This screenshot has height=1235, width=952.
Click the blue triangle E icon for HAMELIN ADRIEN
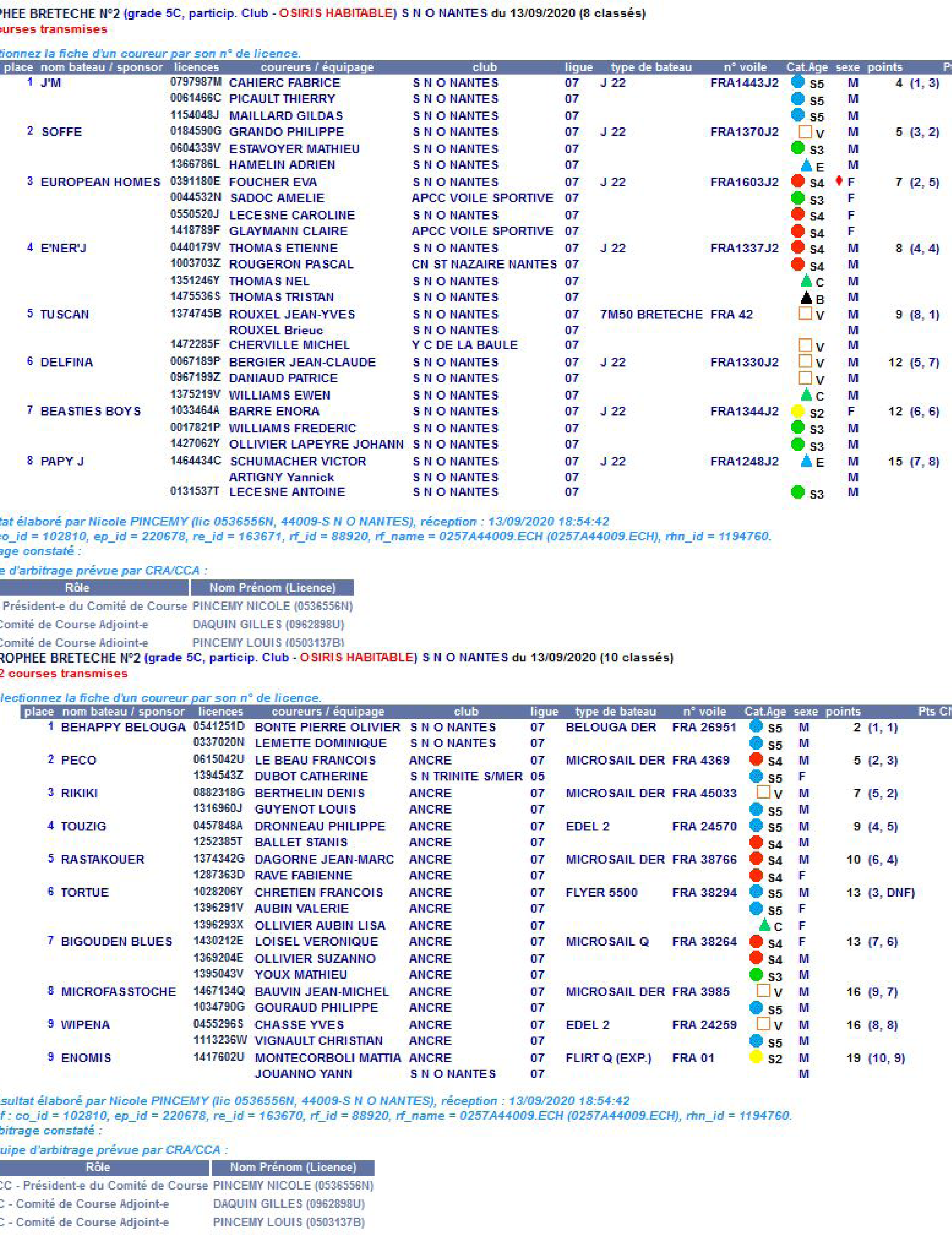tap(807, 166)
